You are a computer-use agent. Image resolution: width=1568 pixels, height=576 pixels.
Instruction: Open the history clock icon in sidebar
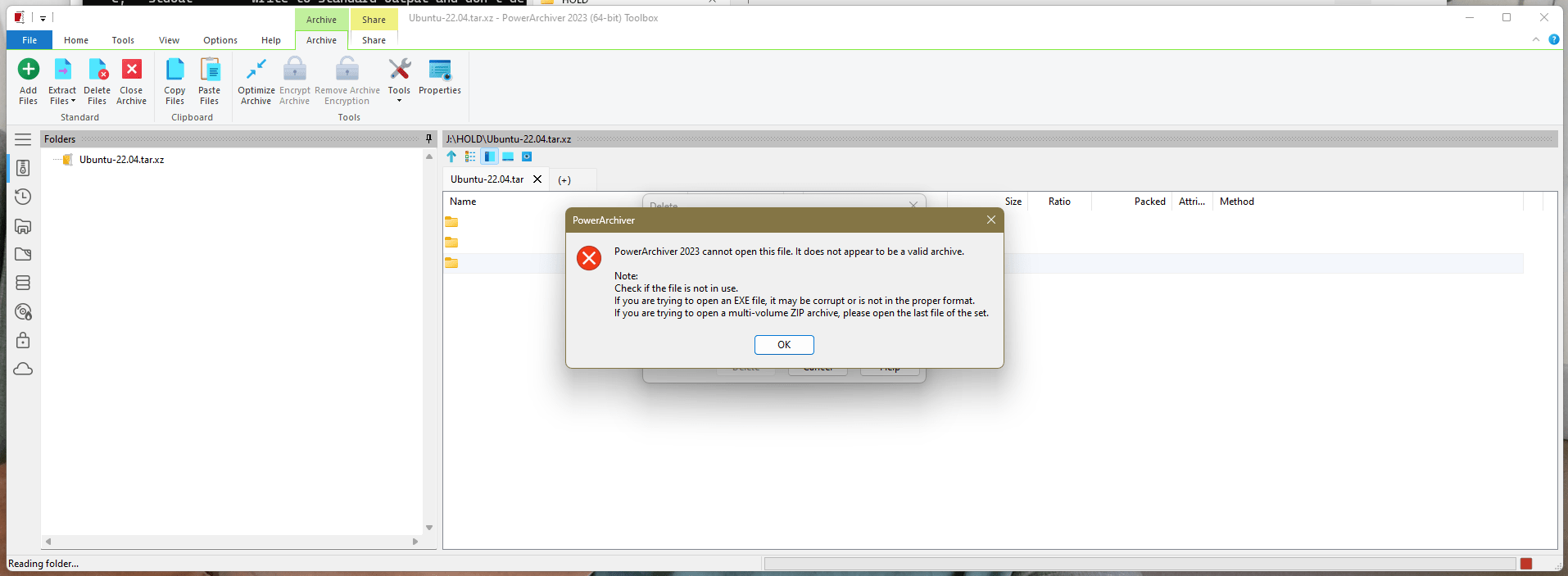point(23,197)
